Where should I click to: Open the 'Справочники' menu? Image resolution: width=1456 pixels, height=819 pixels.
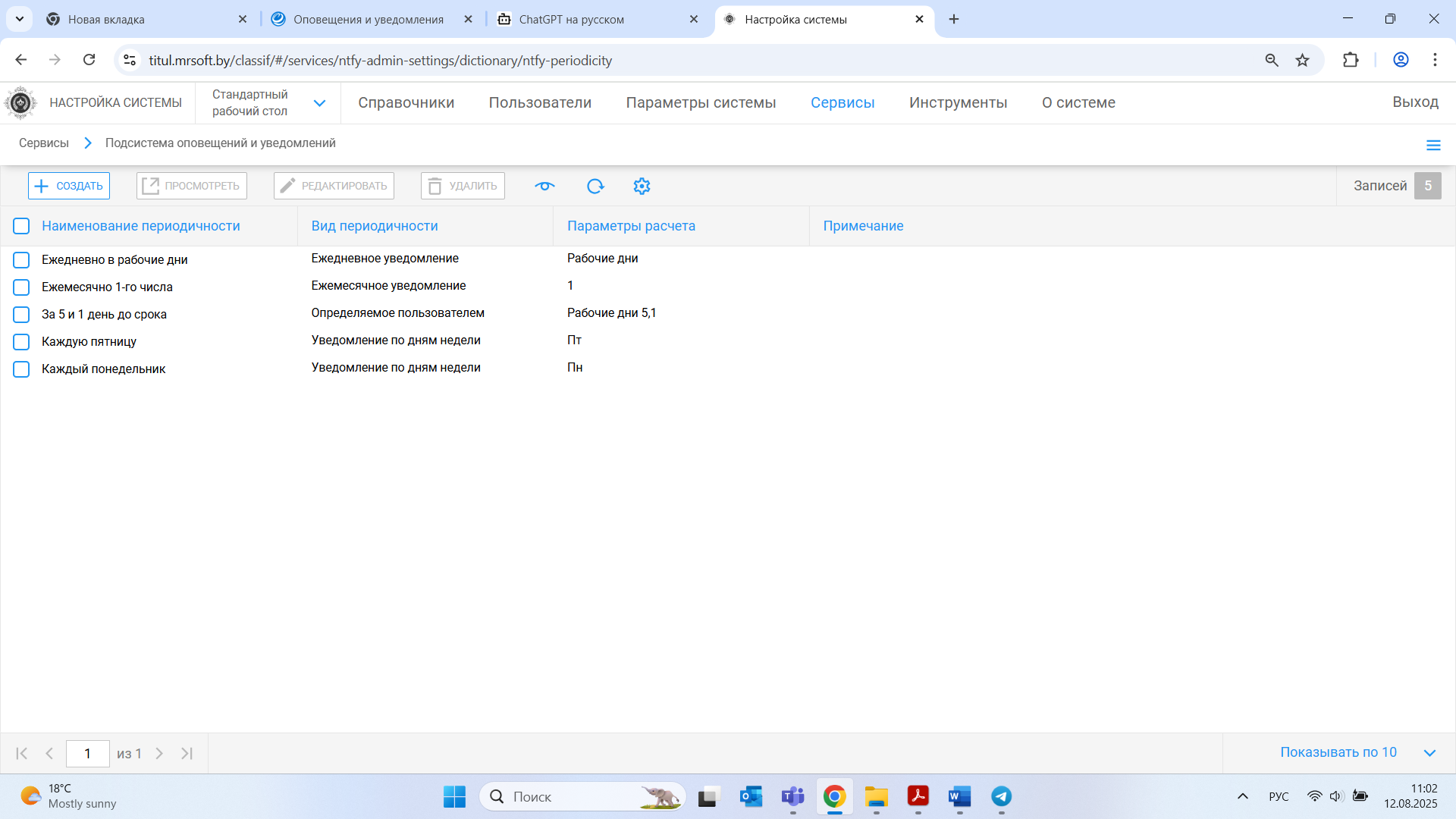(406, 102)
